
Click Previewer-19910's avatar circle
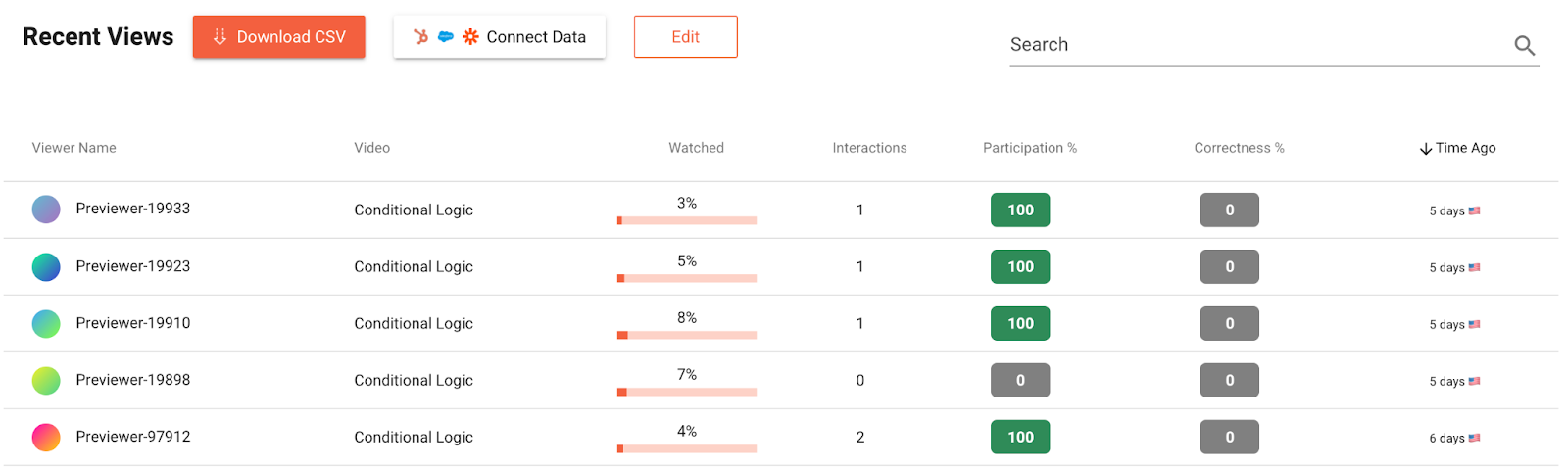46,323
